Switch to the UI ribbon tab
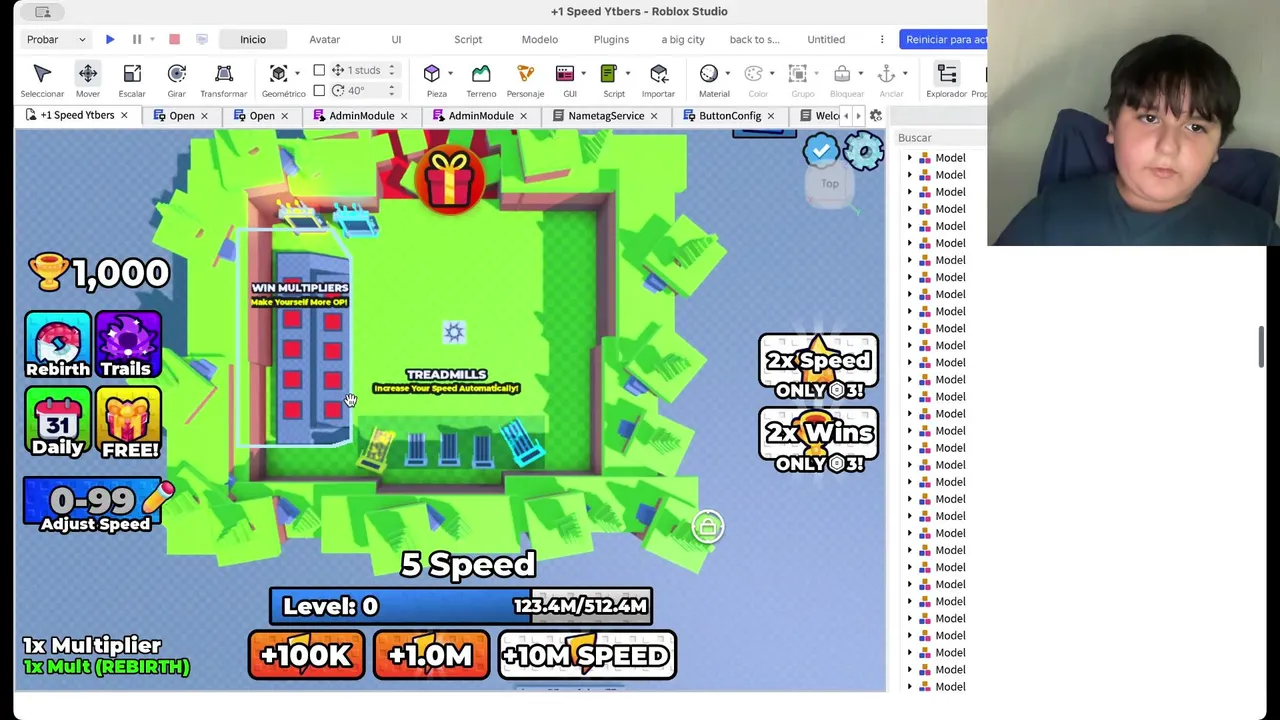The height and width of the screenshot is (720, 1280). (396, 39)
